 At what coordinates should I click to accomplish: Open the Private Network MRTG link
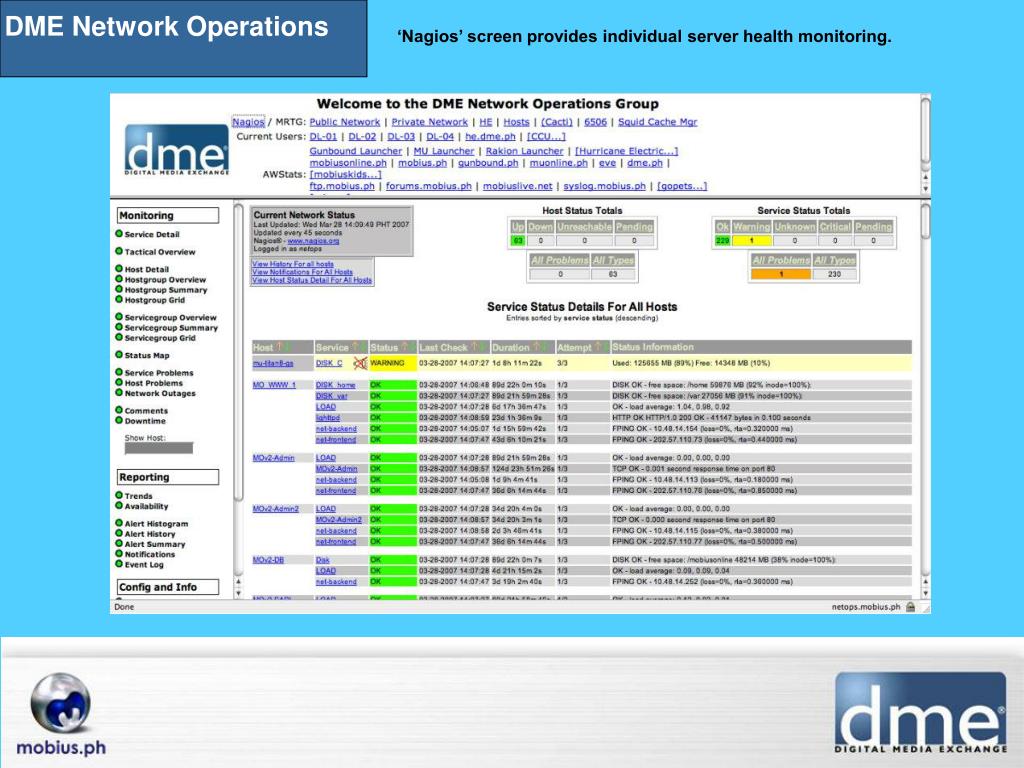[430, 122]
